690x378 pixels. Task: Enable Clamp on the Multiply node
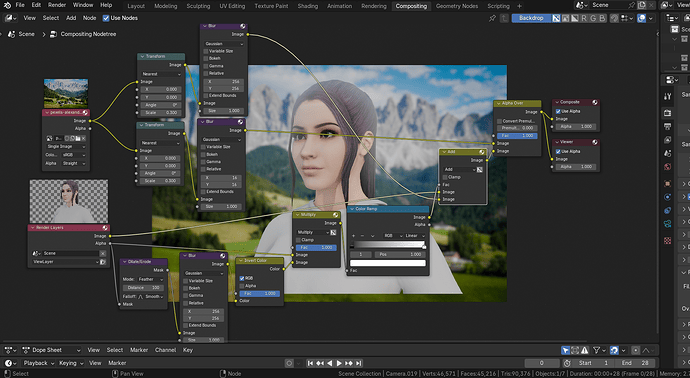click(x=298, y=240)
